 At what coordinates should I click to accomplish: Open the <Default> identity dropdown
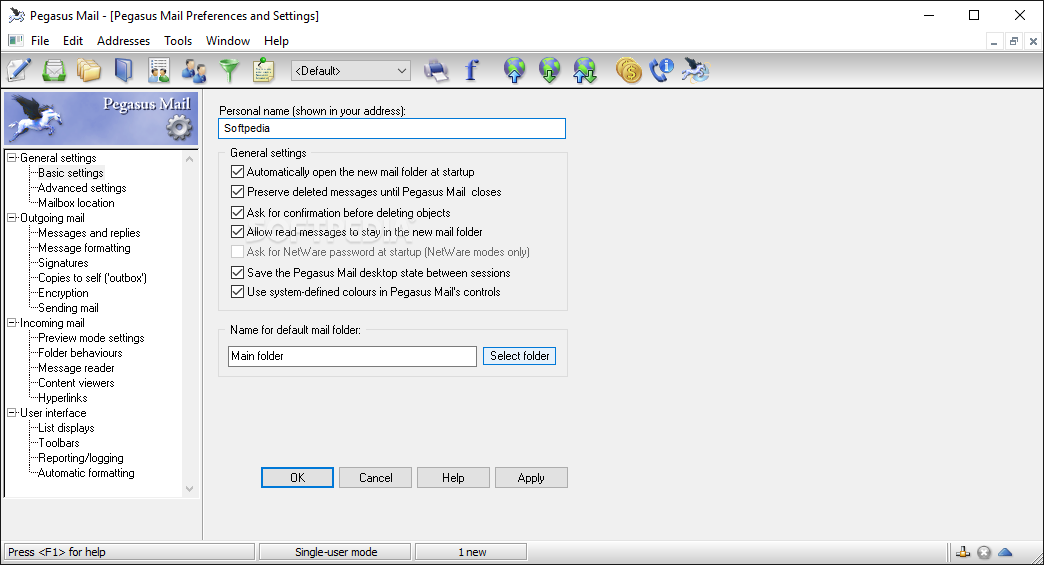click(x=351, y=71)
